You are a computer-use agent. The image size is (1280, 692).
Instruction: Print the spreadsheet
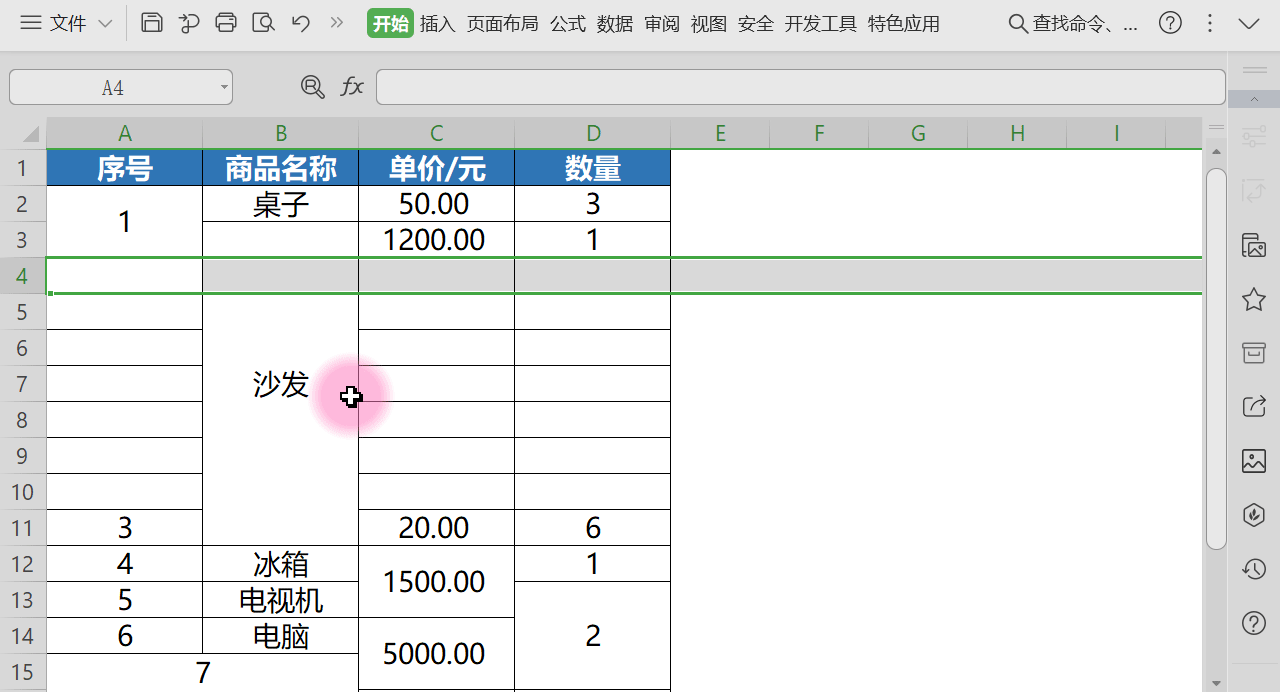coord(226,22)
